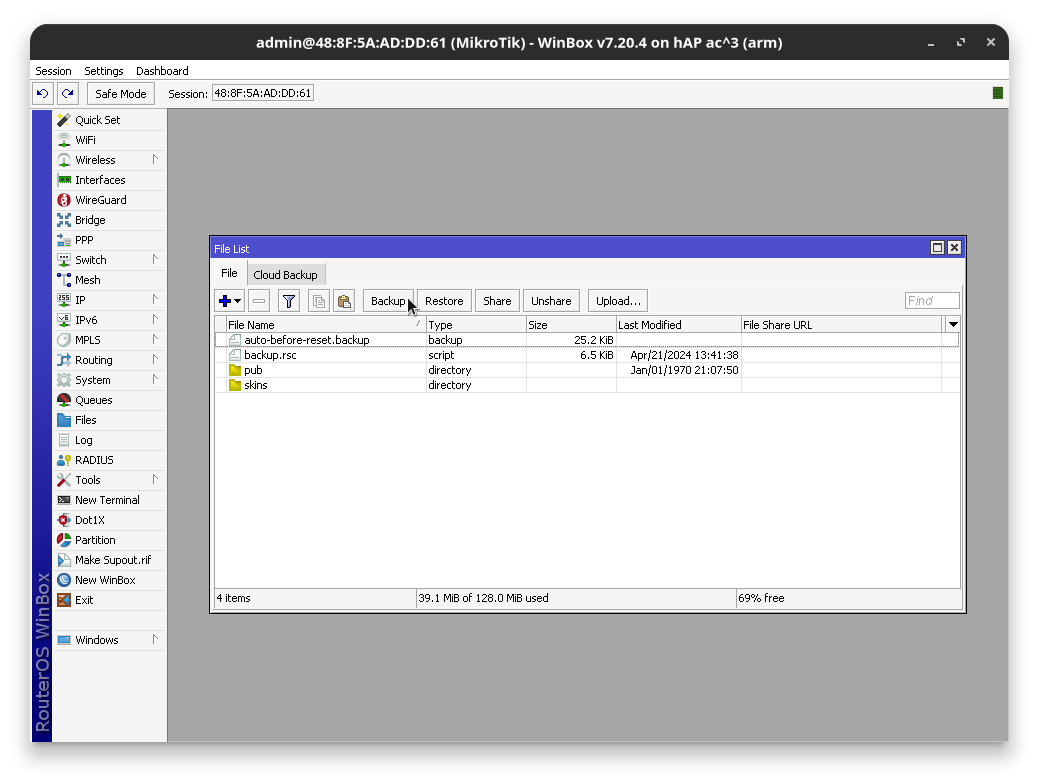
Task: Select the backup.rsc file row
Action: pyautogui.click(x=270, y=355)
